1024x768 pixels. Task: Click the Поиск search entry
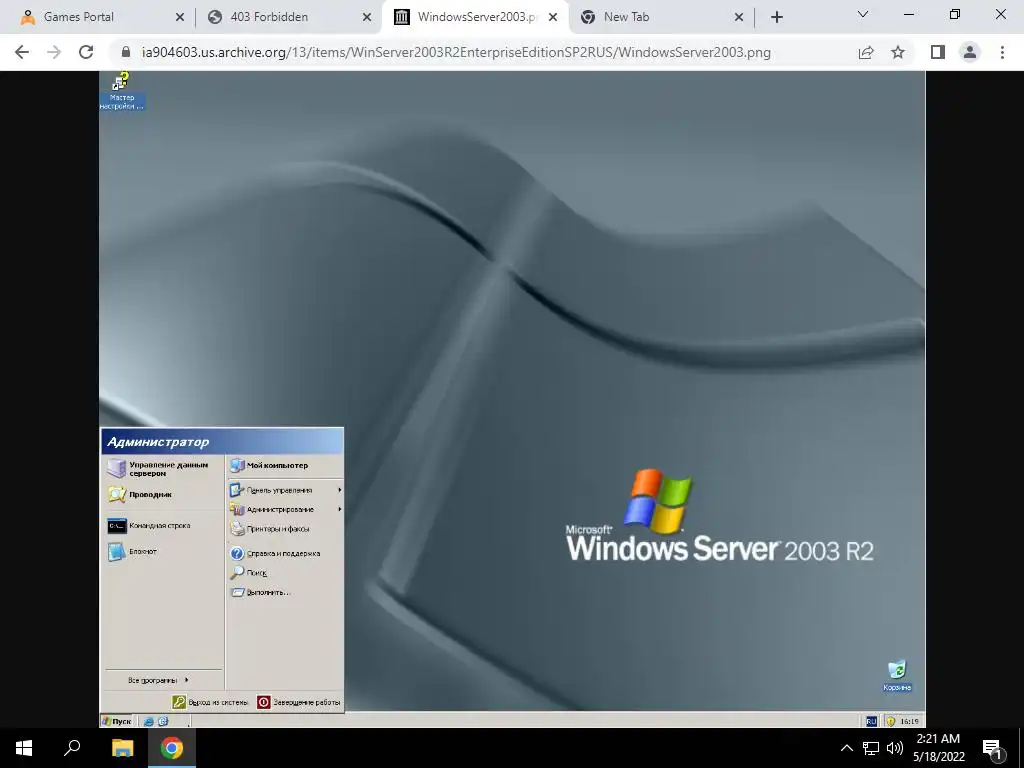pos(249,573)
